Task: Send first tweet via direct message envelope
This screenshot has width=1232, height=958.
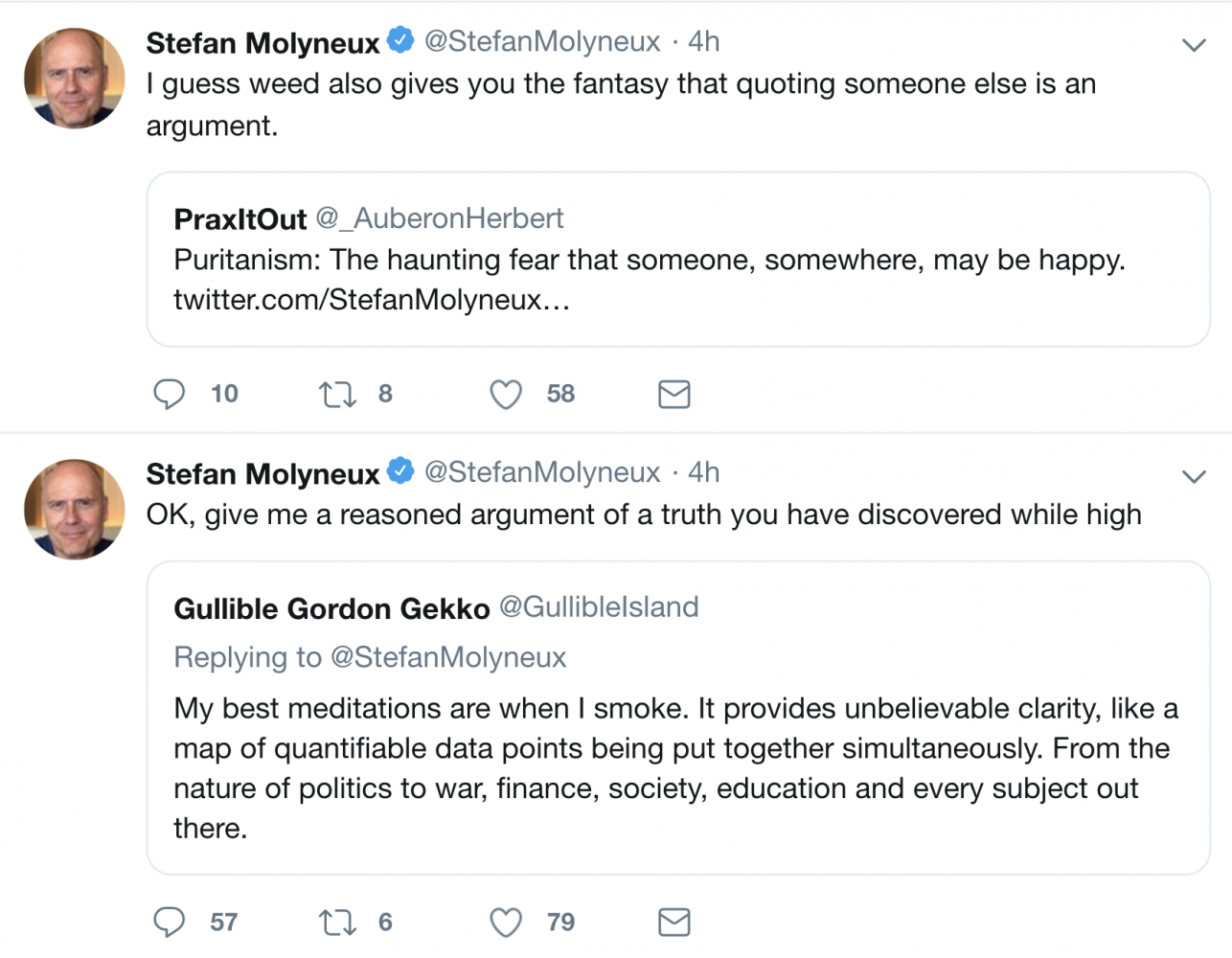Action: [x=674, y=394]
